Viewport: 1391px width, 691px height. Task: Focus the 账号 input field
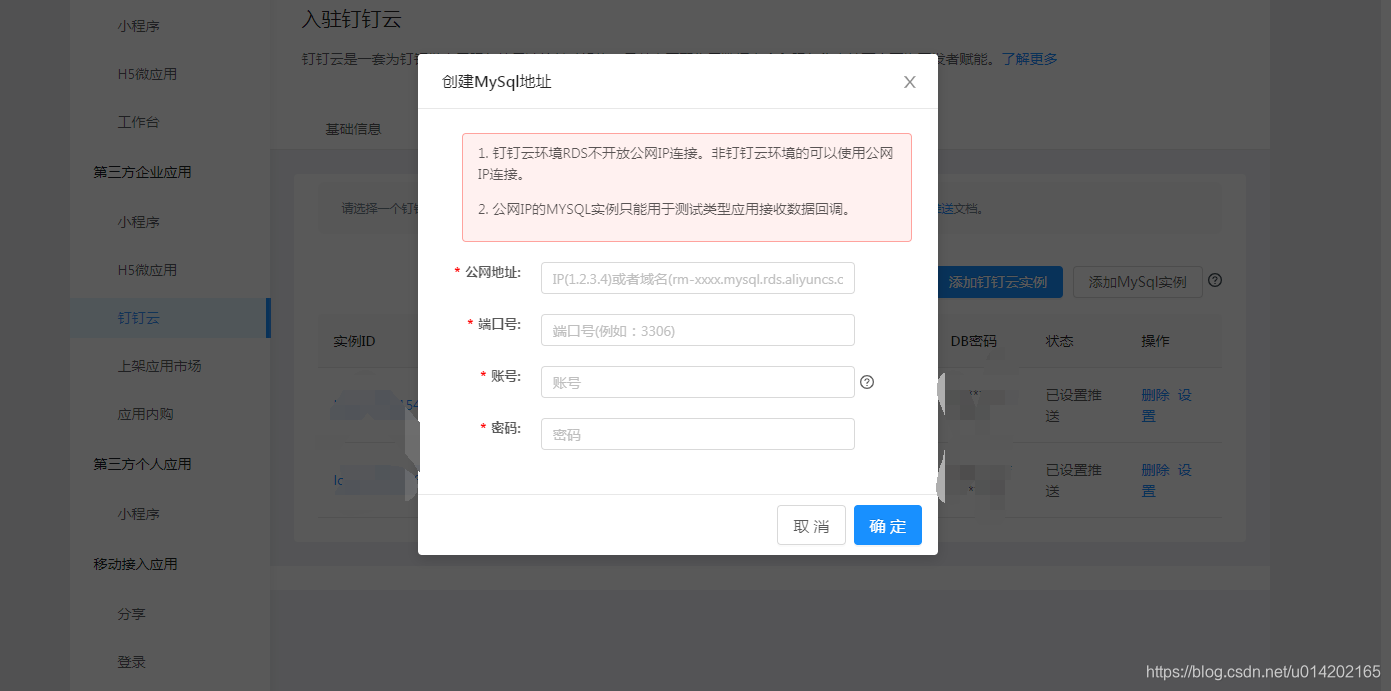698,382
